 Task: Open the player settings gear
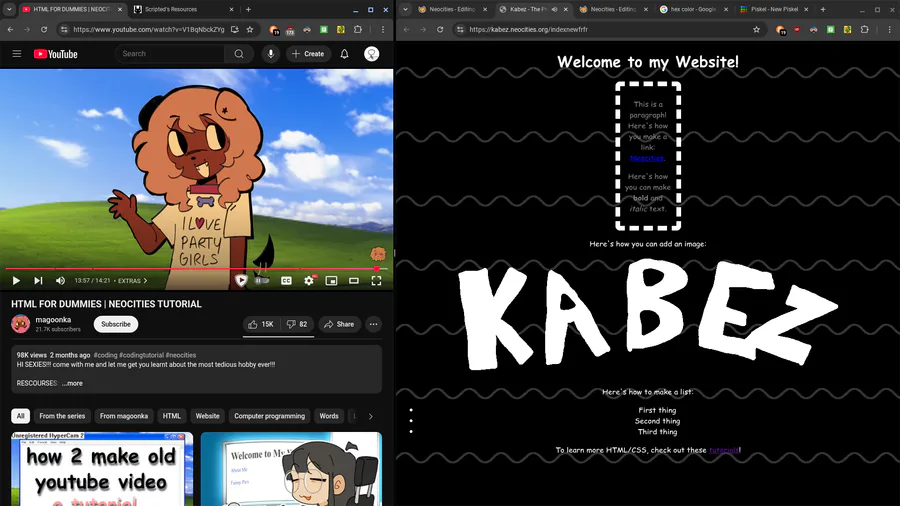click(x=309, y=281)
